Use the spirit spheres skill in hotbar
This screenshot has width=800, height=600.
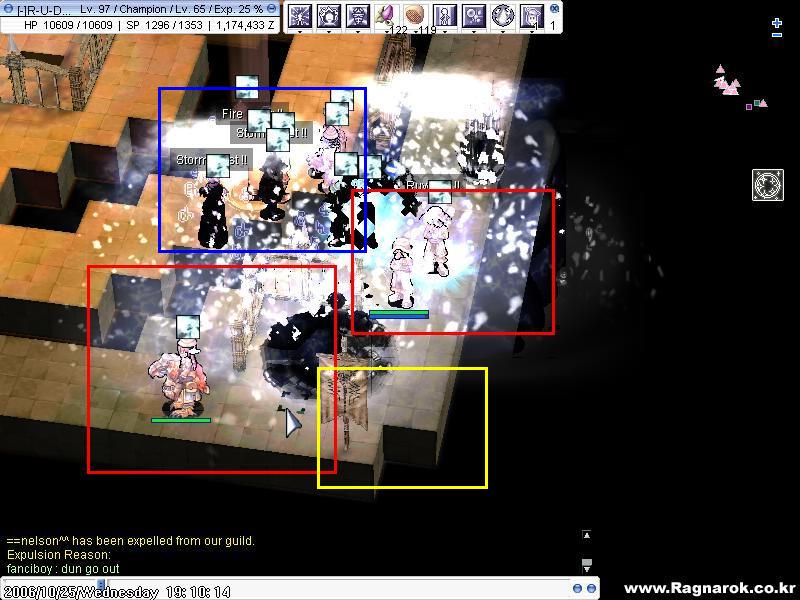(473, 15)
